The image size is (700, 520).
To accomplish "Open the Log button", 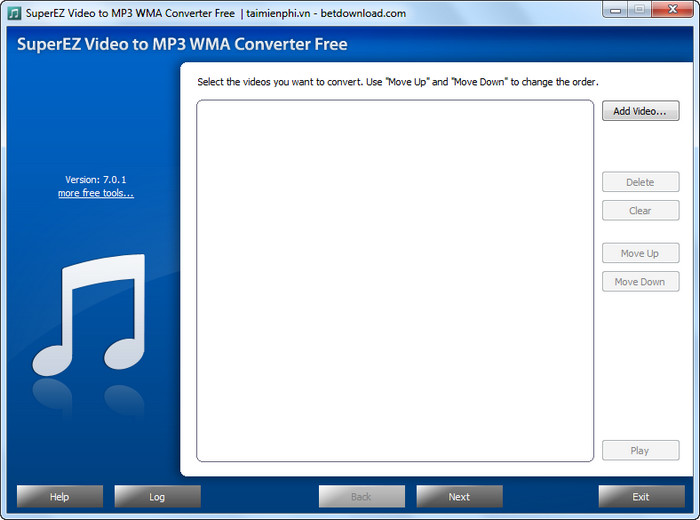I will pyautogui.click(x=158, y=496).
